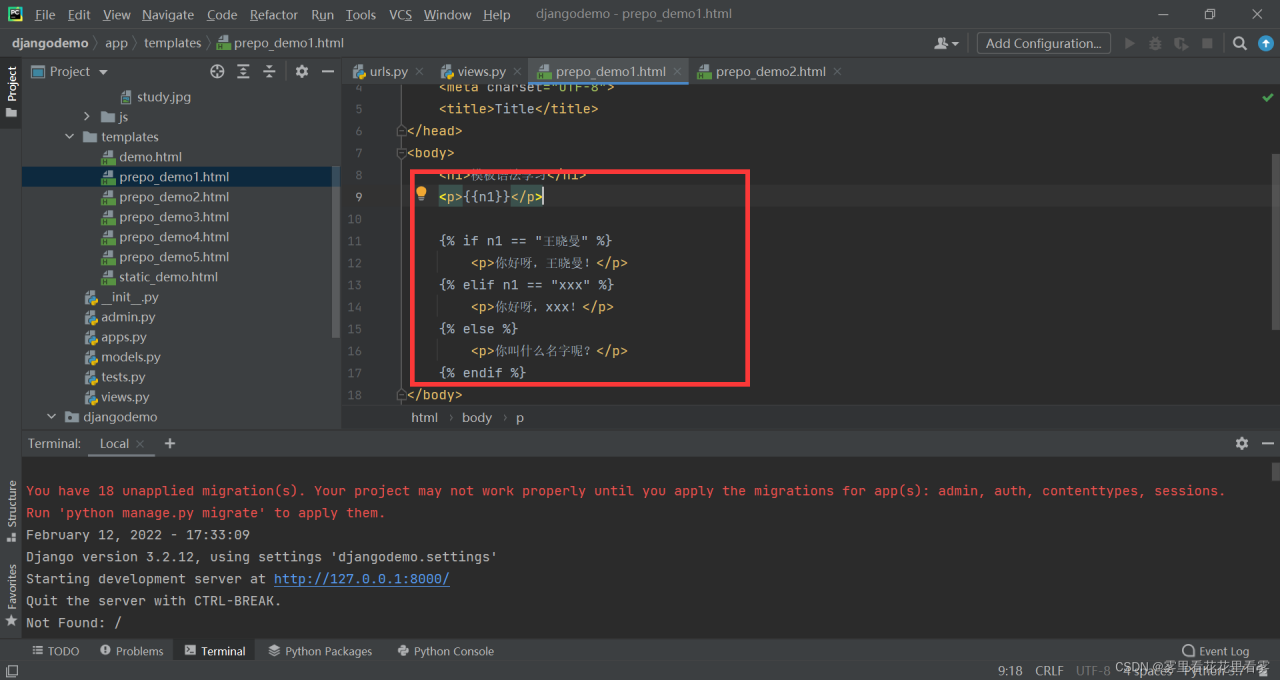Expand the js folder
The height and width of the screenshot is (680, 1280).
(88, 117)
